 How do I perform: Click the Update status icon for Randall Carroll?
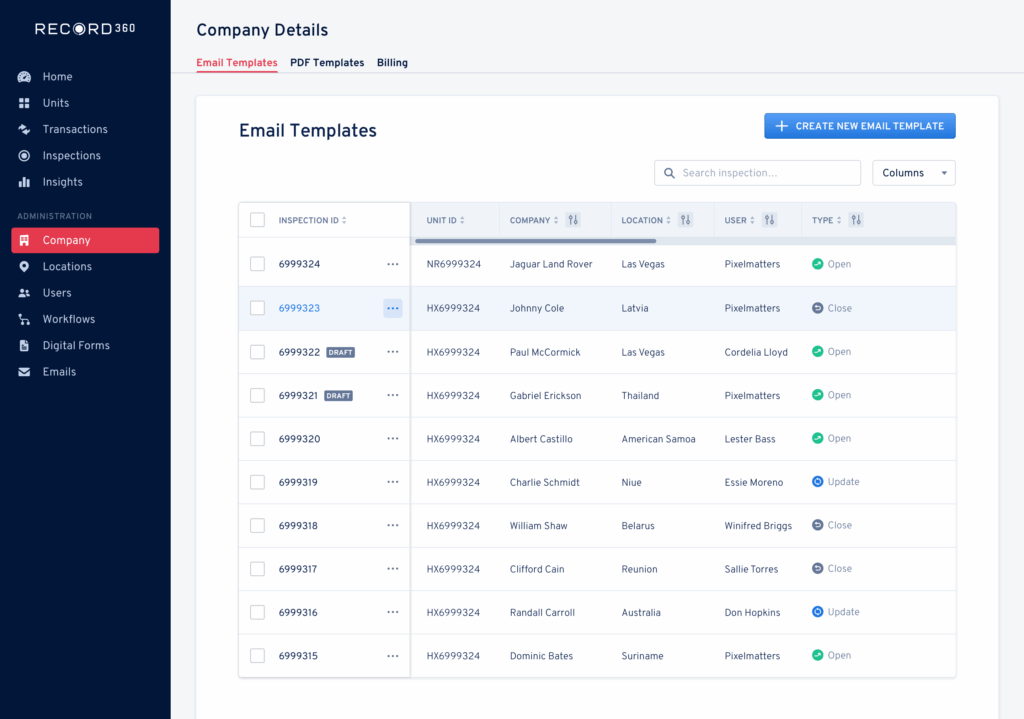[817, 612]
